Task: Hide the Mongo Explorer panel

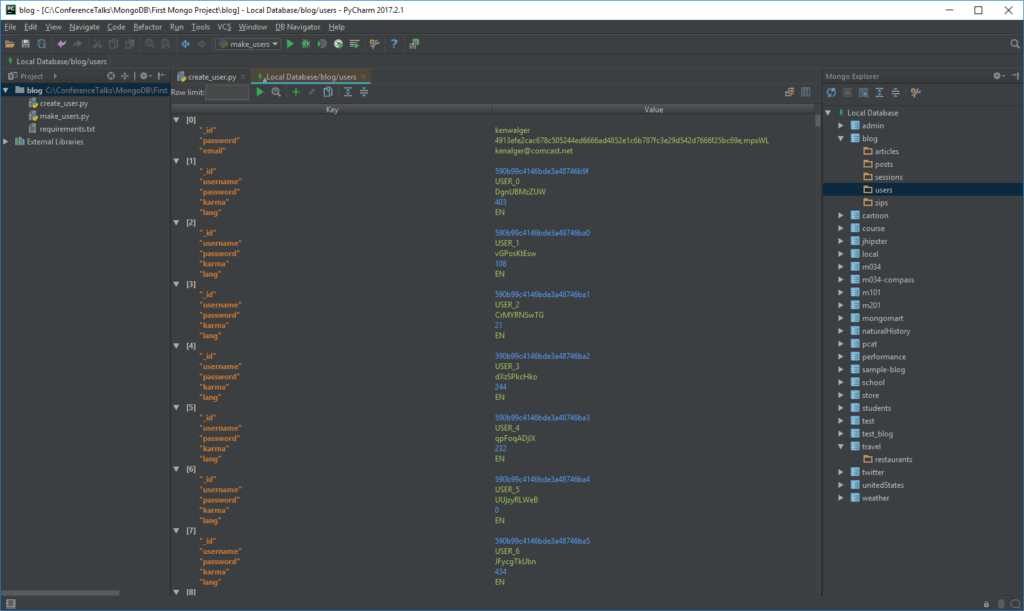Action: (1015, 76)
